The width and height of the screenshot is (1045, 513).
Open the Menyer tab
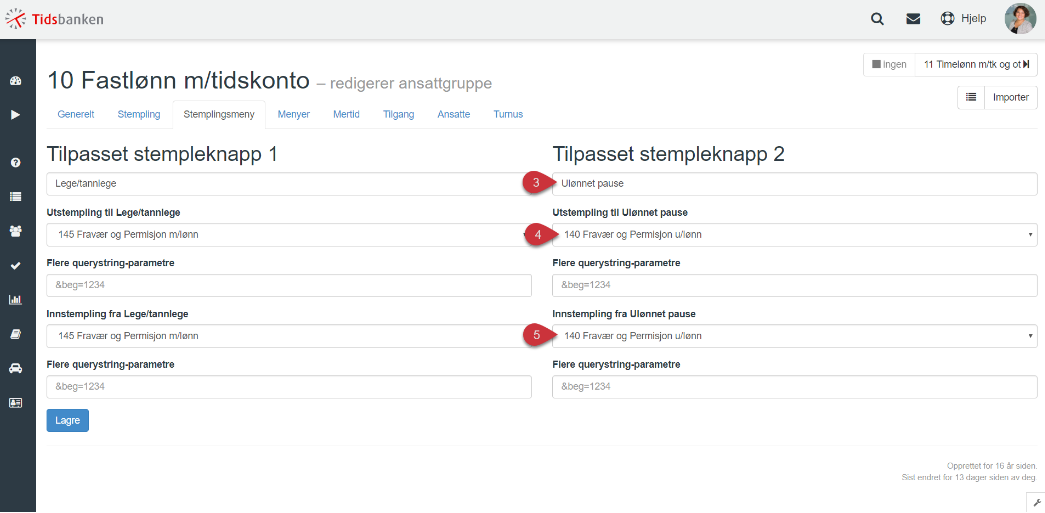point(294,114)
